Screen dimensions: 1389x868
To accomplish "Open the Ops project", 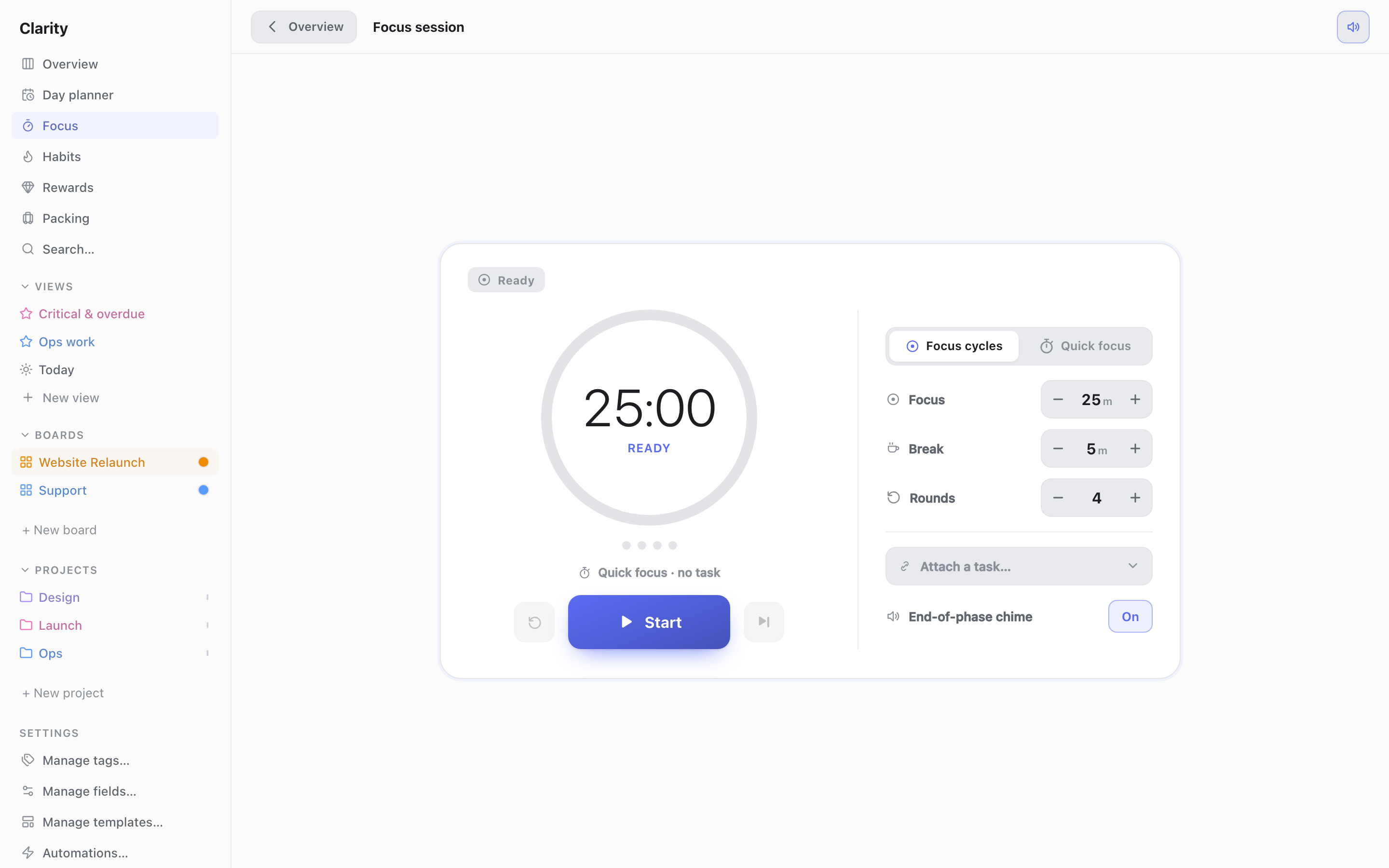I will tap(115, 653).
